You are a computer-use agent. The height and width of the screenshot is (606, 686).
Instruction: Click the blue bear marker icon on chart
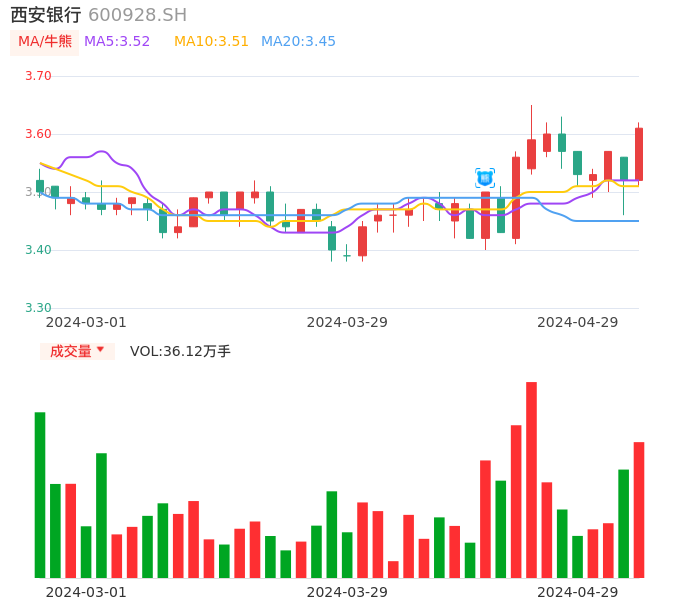pyautogui.click(x=485, y=178)
